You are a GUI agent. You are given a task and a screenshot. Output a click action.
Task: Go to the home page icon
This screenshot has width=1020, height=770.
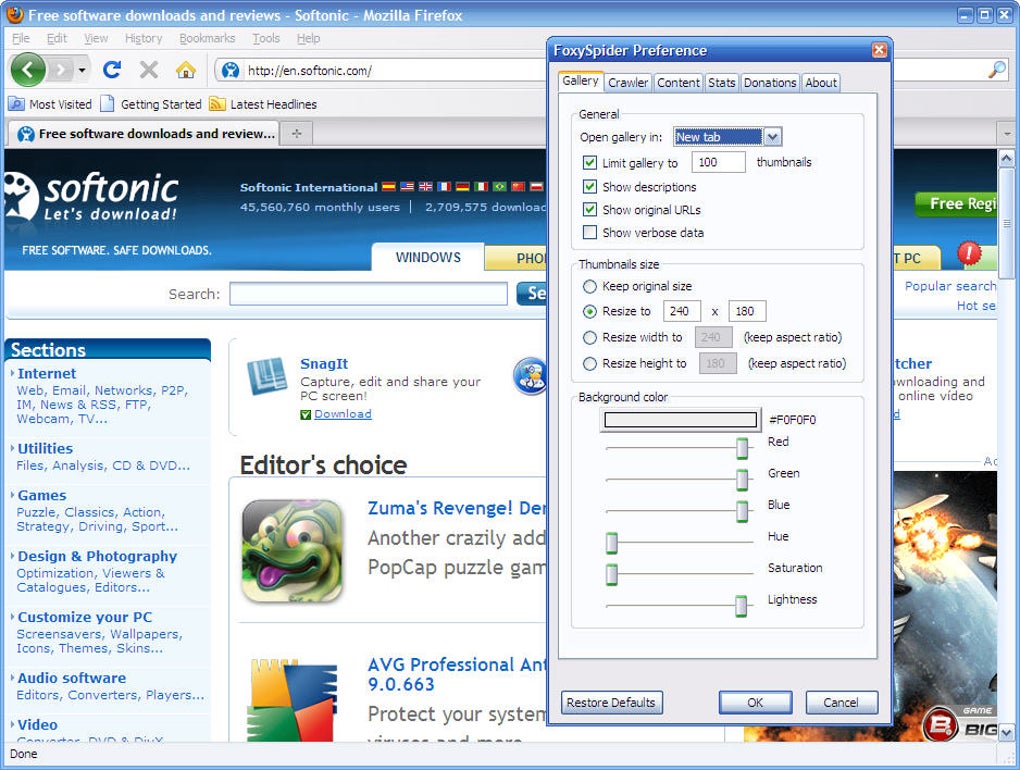coord(185,70)
